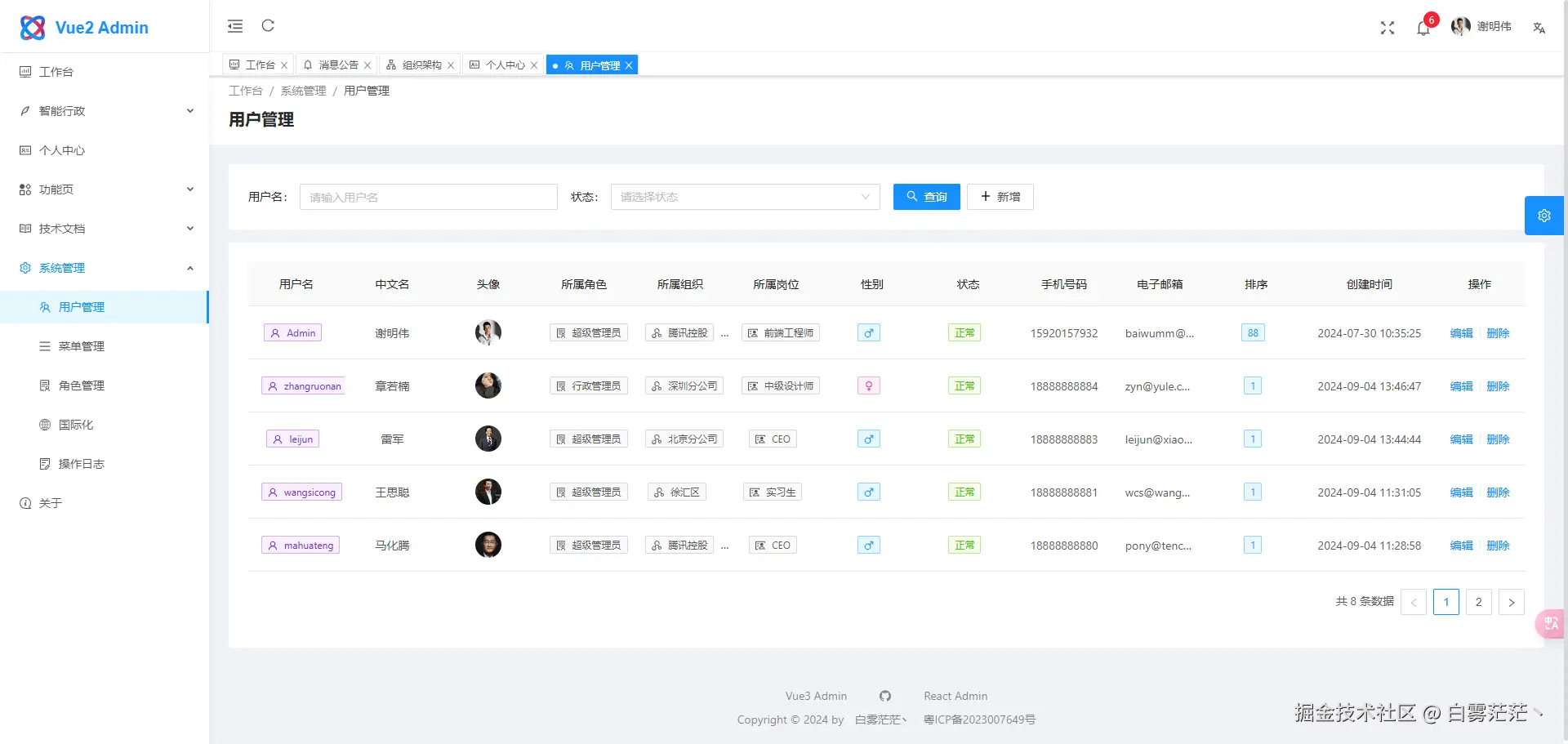Close the 个人中心 tab
This screenshot has height=744, width=1568.
pyautogui.click(x=534, y=65)
